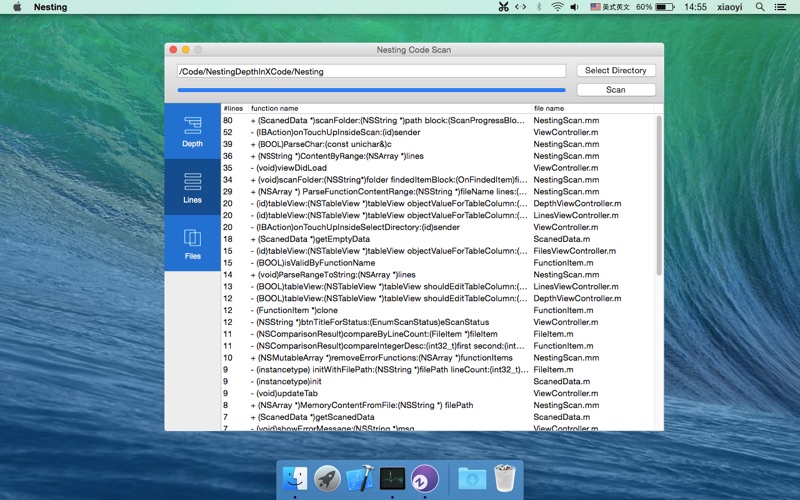Open Spotlight search icon
The width and height of the screenshot is (800, 500).
(x=760, y=7)
